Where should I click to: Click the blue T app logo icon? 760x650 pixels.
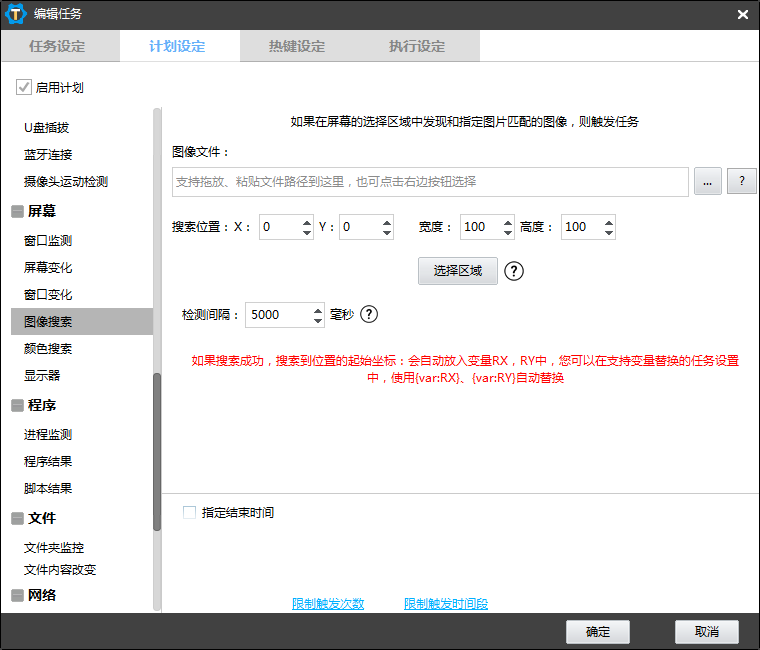tap(15, 14)
